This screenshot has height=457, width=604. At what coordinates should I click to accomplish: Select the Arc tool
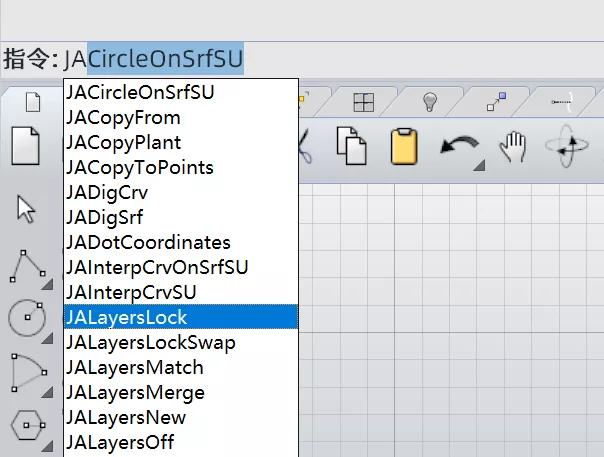coord(29,373)
